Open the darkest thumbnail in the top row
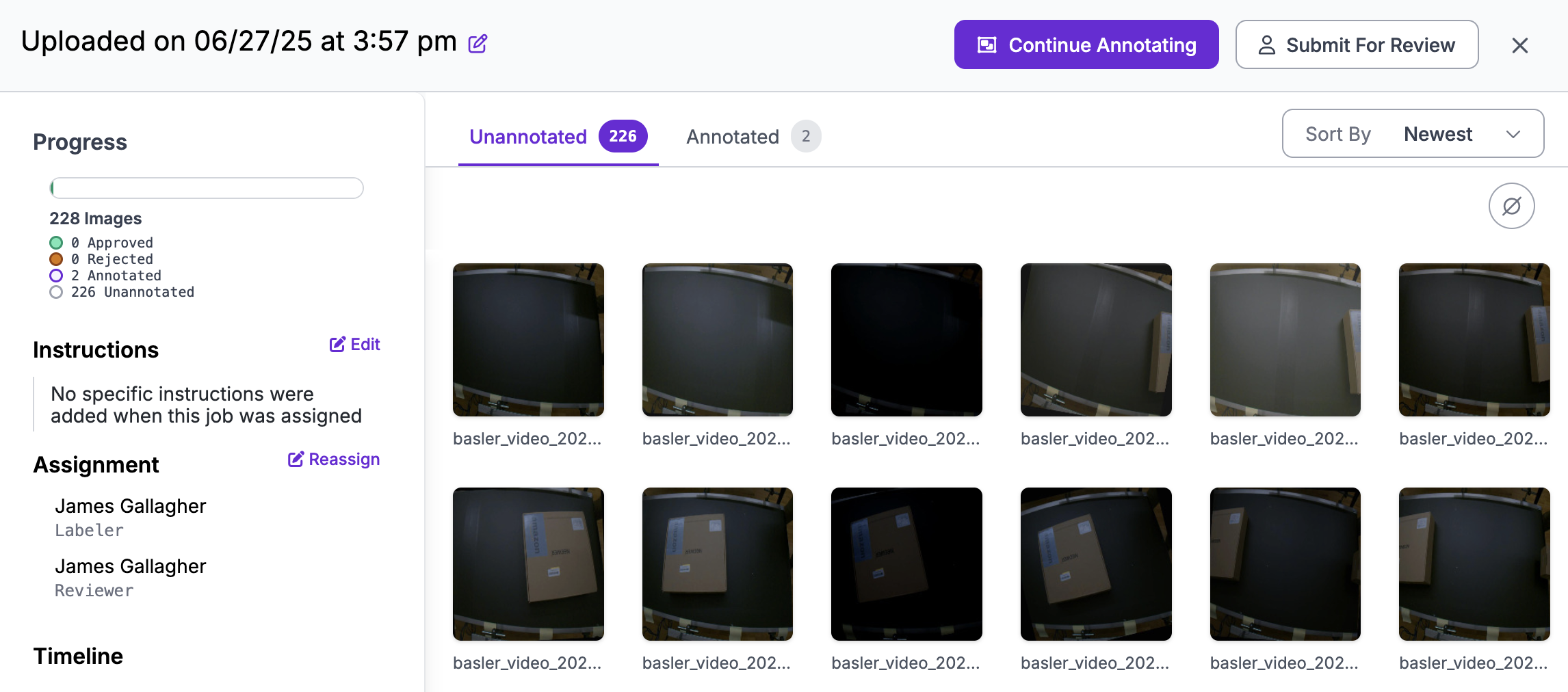 (906, 340)
